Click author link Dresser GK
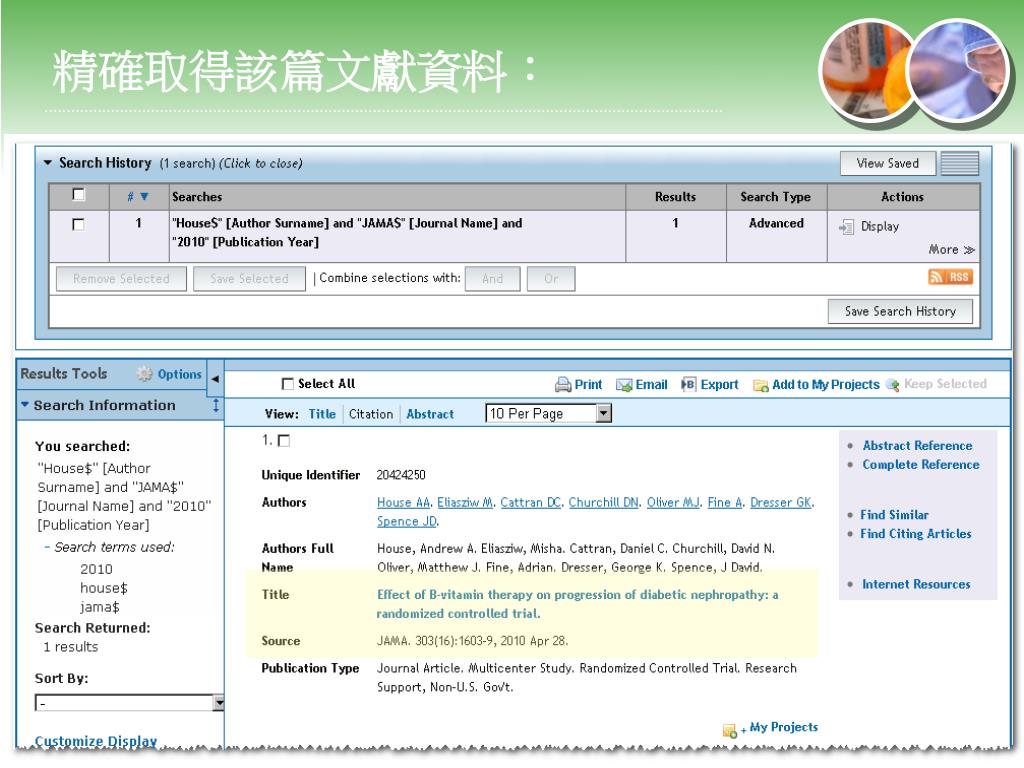Viewport: 1024px width, 768px height. tap(781, 502)
